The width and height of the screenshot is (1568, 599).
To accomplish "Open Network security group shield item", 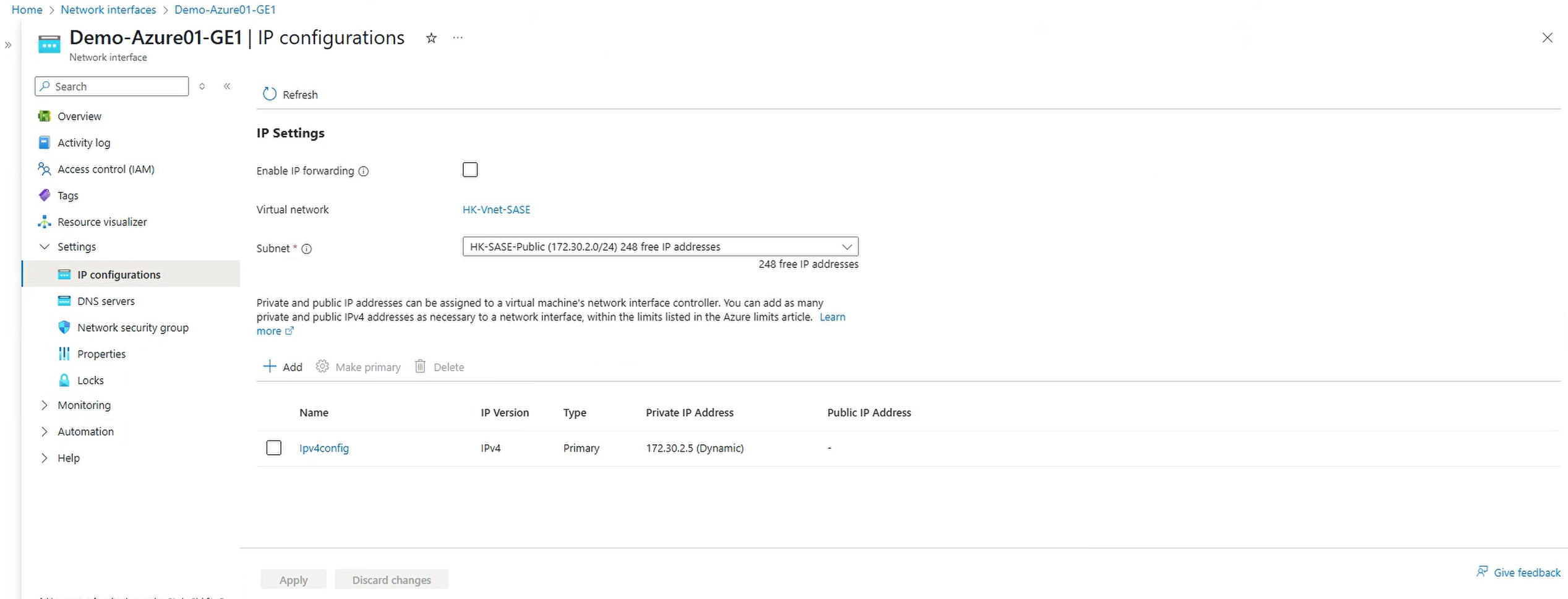I will click(x=132, y=327).
